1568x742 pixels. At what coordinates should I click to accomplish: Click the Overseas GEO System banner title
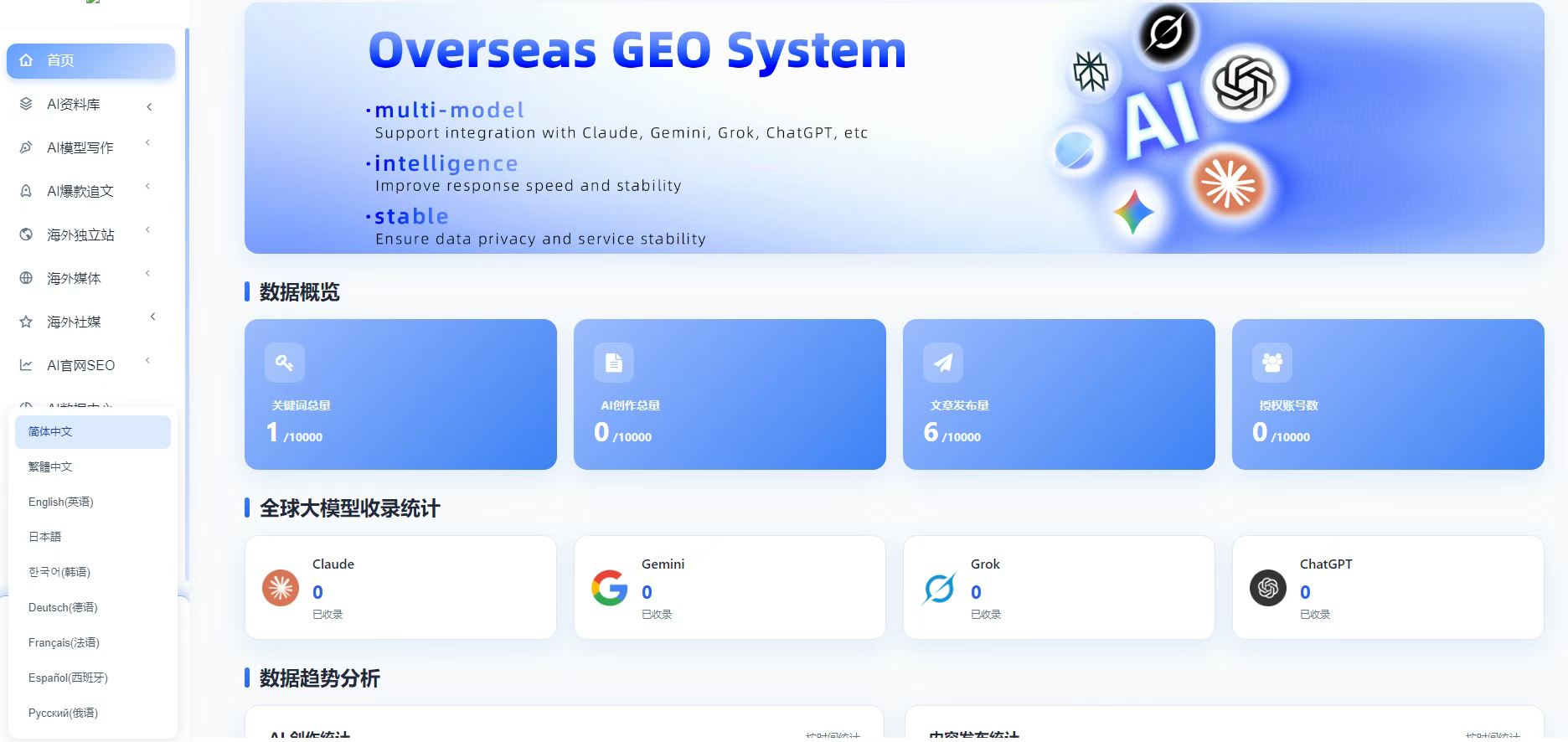(x=637, y=50)
